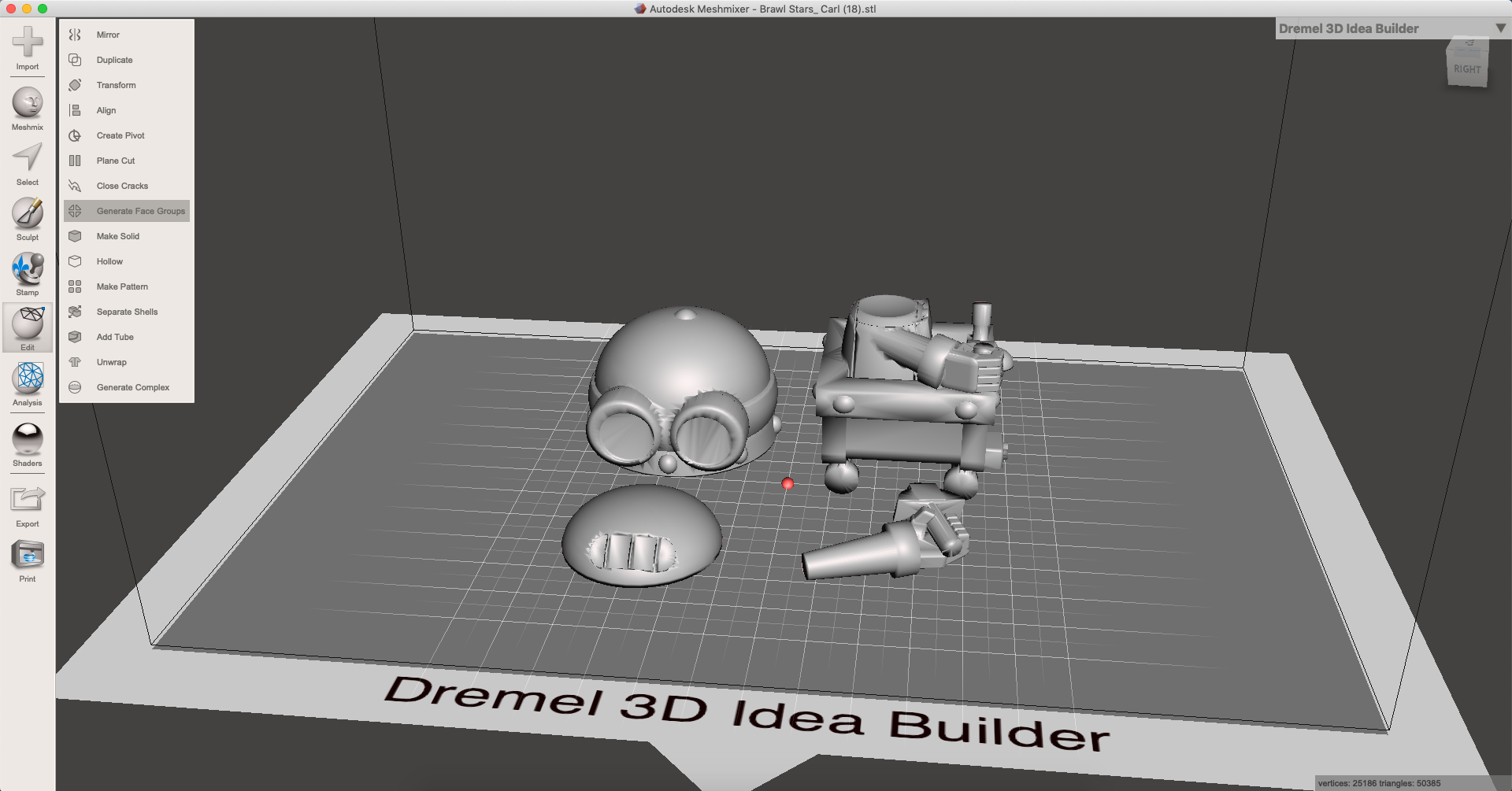
Task: Select Add Tube
Action: click(x=127, y=337)
